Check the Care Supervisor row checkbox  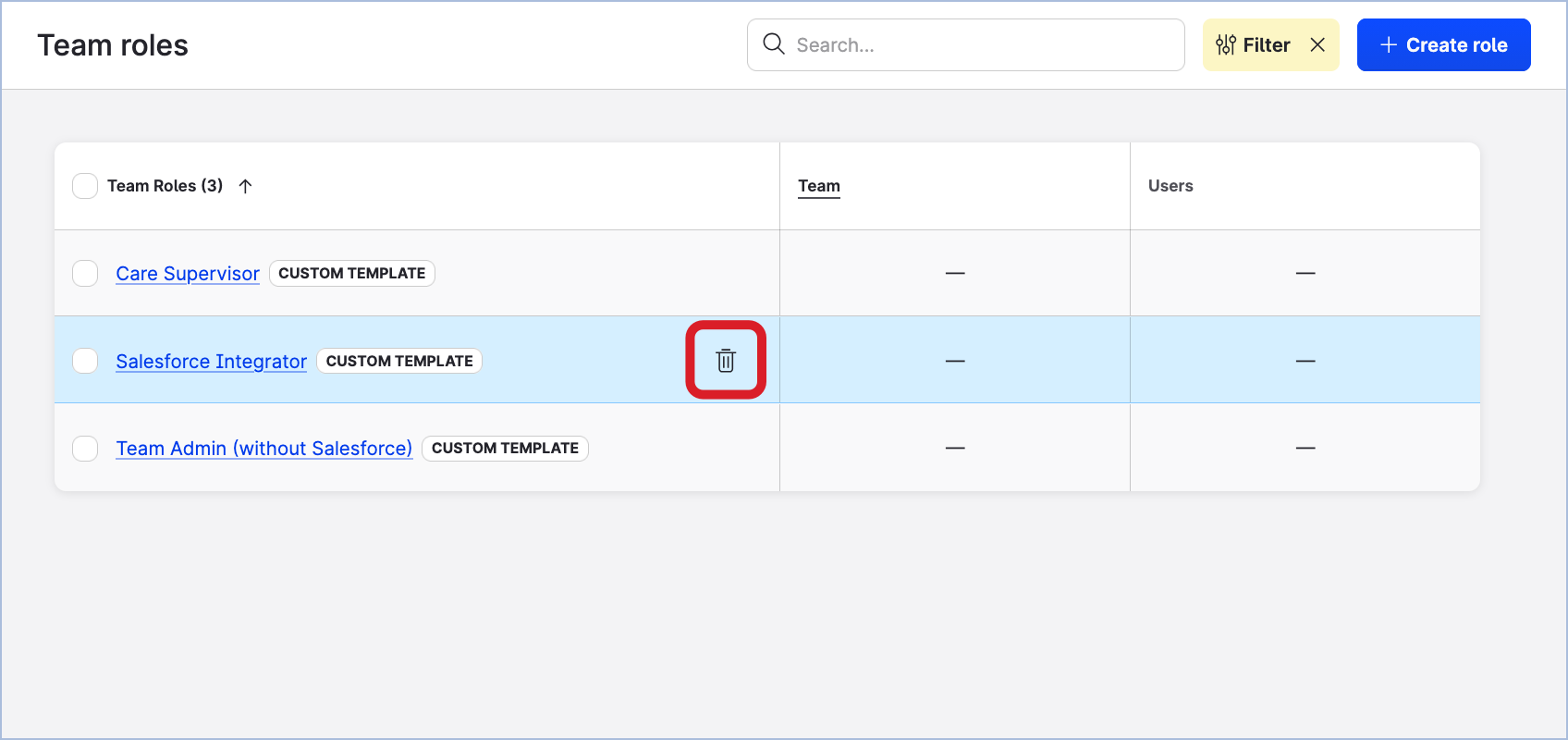pos(85,274)
